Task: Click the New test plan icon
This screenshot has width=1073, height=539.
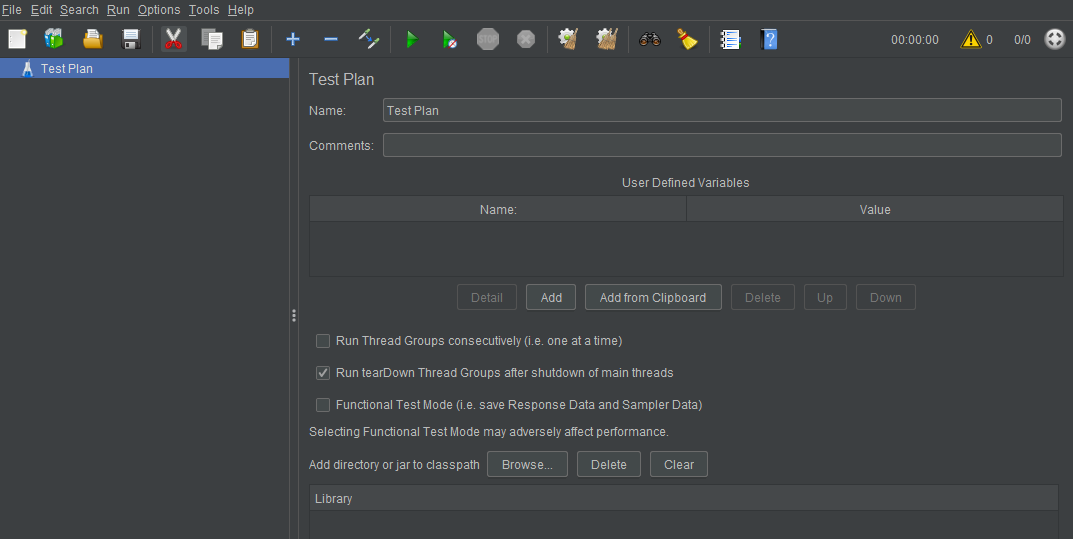Action: point(17,39)
